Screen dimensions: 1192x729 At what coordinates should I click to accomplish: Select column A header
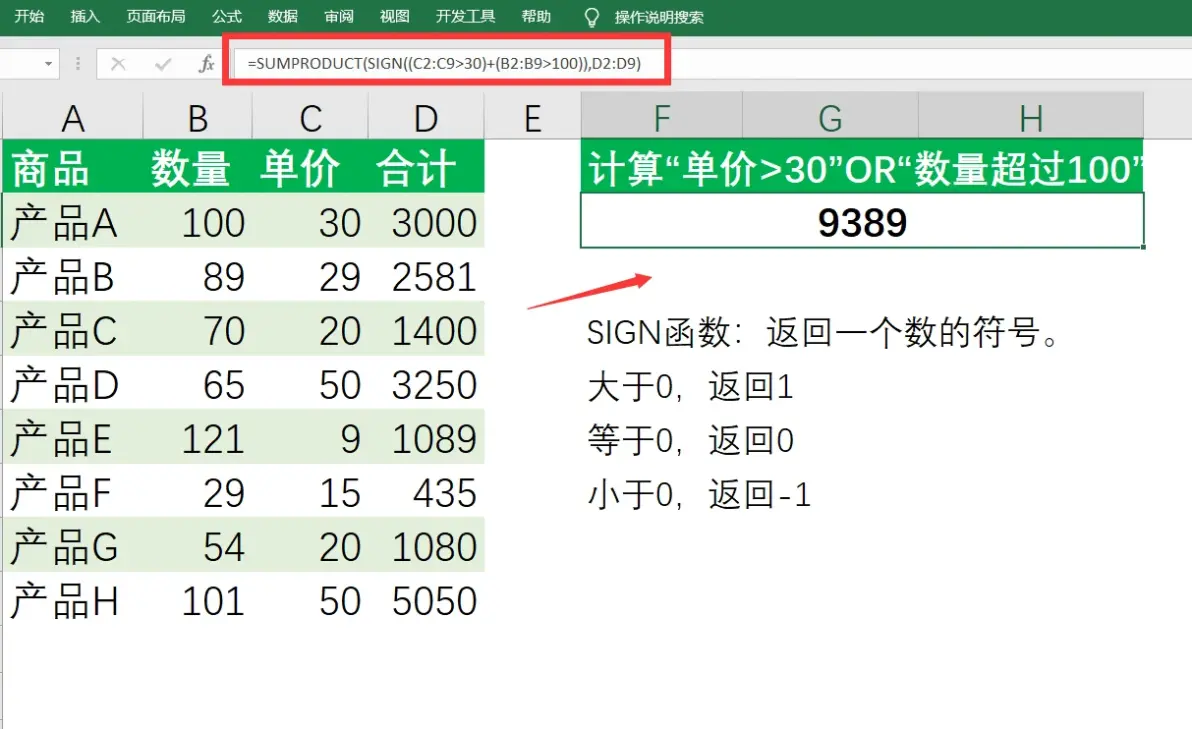tap(72, 118)
